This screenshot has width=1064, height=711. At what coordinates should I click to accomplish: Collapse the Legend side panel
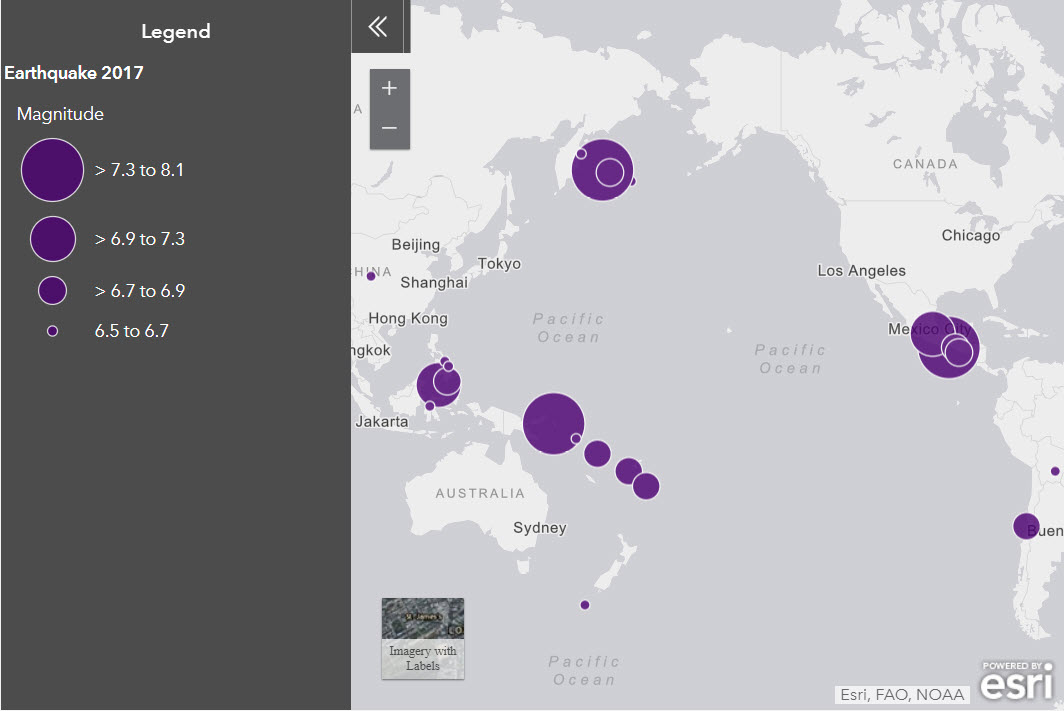click(x=377, y=27)
